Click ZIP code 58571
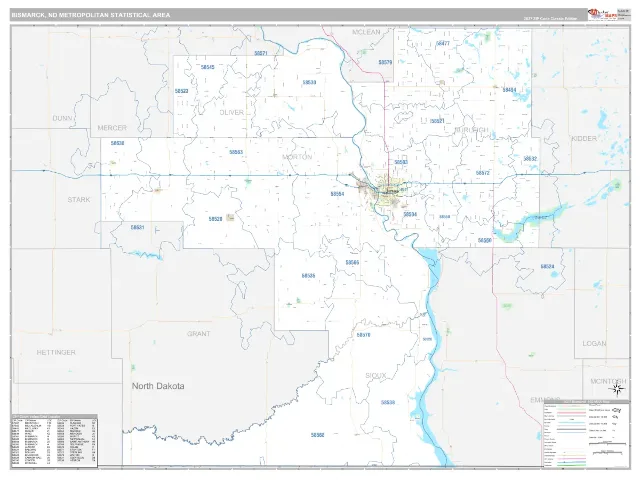 point(261,53)
